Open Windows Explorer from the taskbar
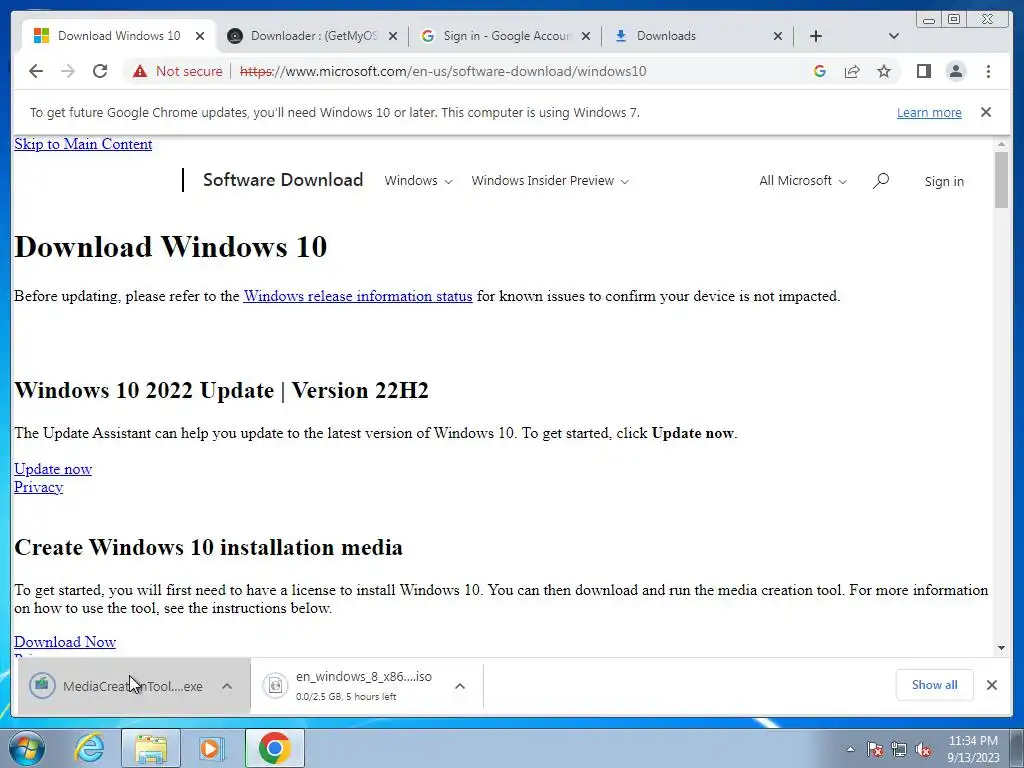 tap(151, 748)
